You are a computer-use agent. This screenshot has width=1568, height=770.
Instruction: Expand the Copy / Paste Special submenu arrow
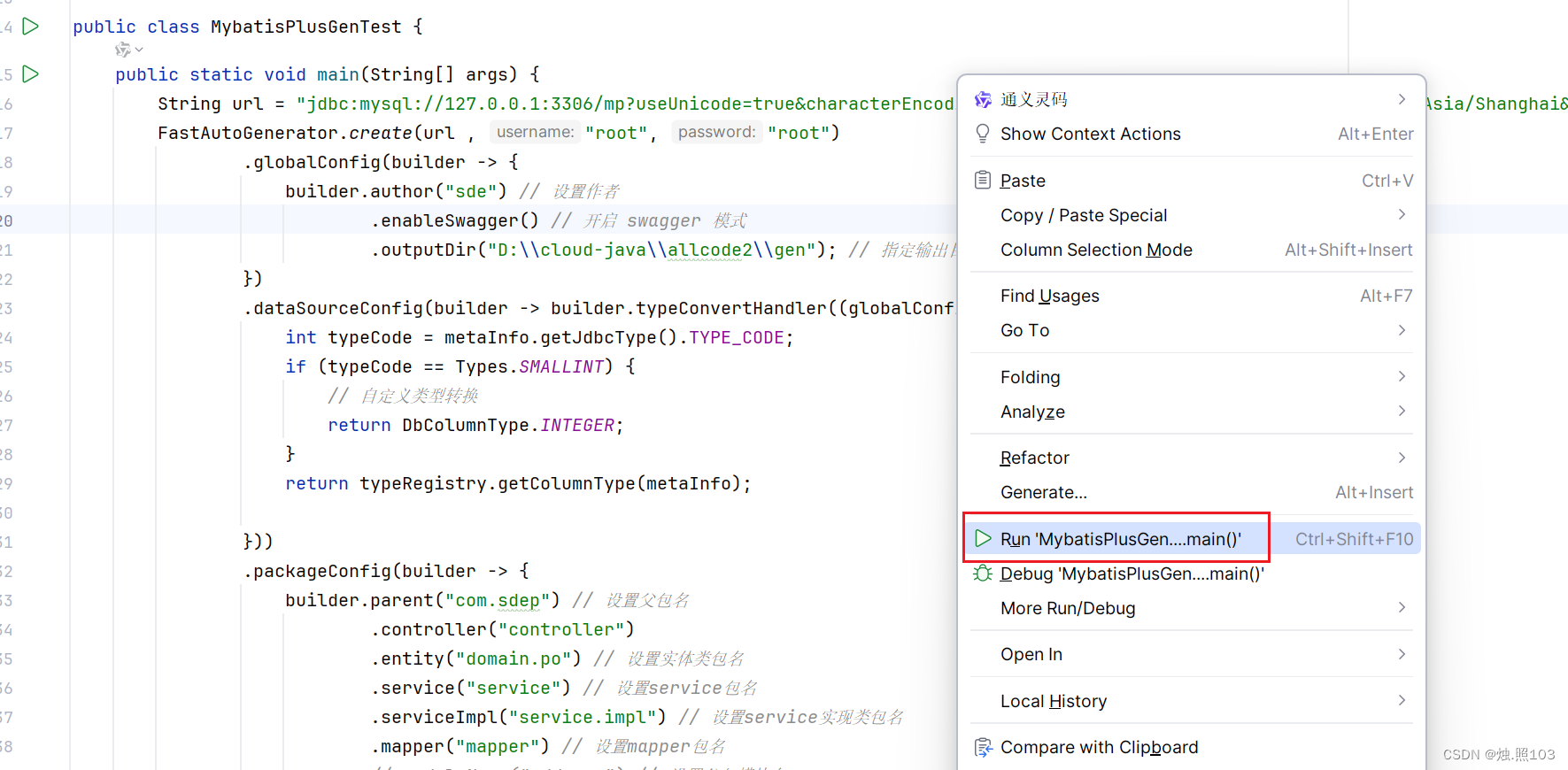click(1402, 215)
